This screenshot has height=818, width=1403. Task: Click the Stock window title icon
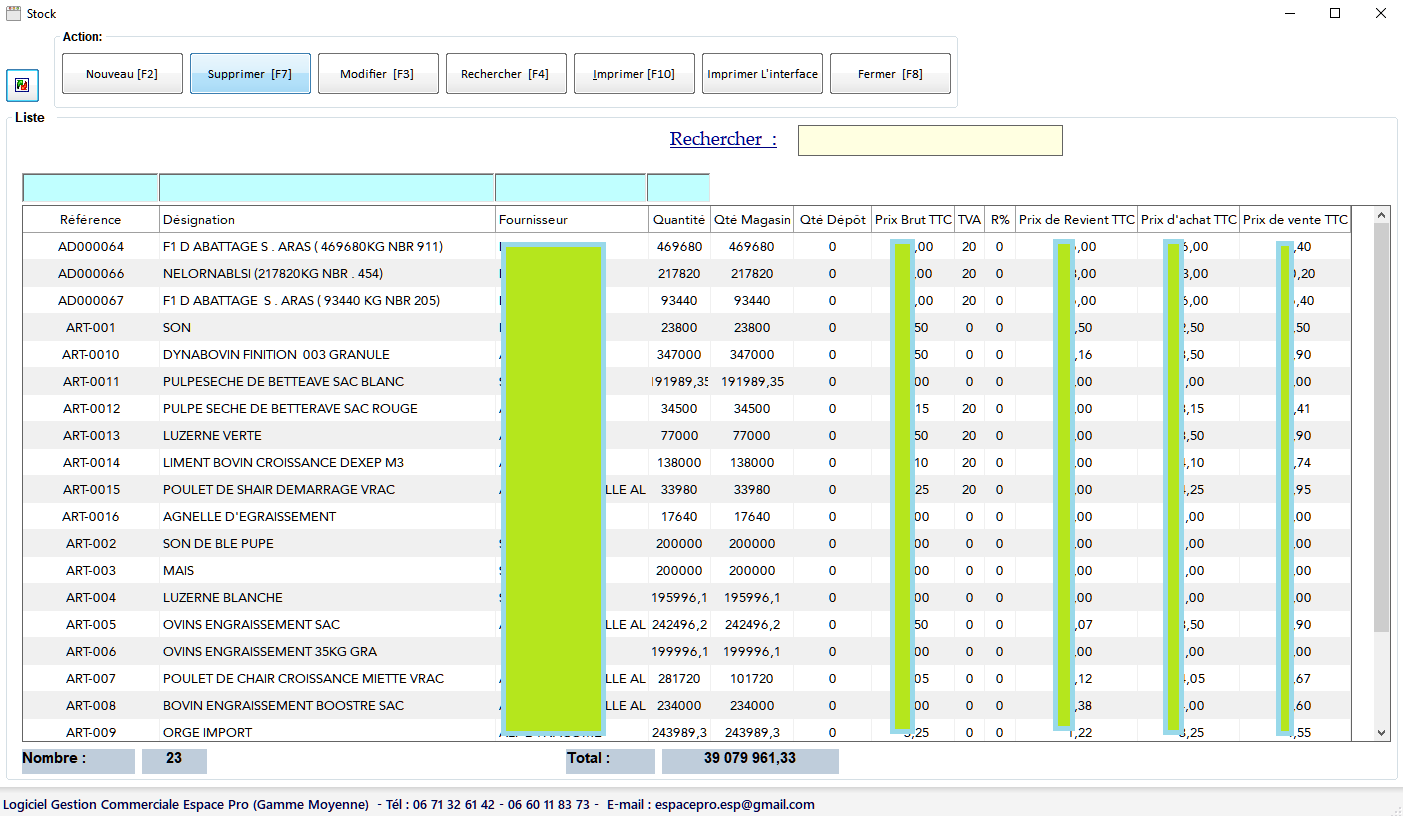point(14,14)
